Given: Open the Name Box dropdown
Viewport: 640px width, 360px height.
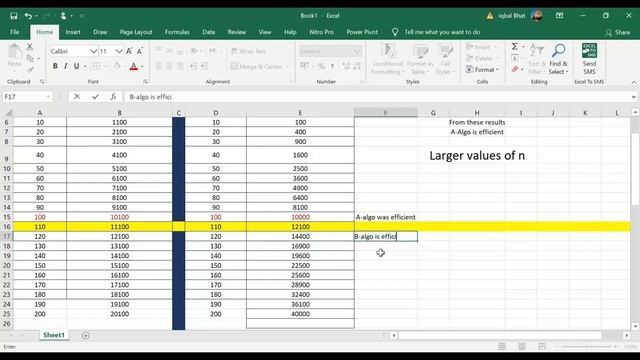Looking at the screenshot, I should [48, 97].
